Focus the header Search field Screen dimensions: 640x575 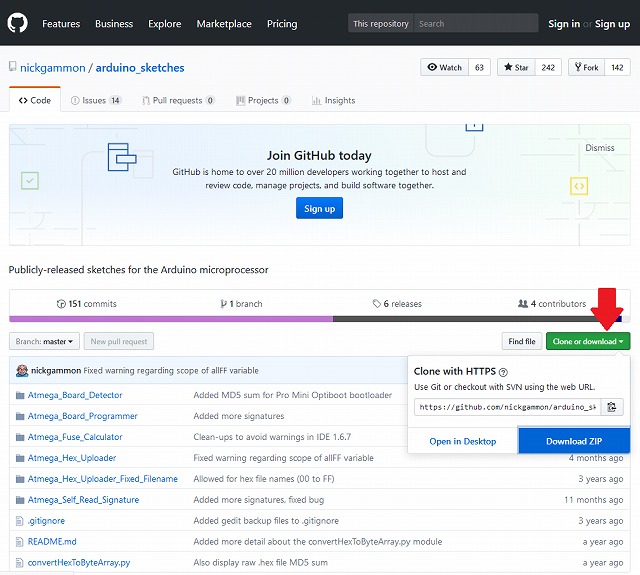476,24
